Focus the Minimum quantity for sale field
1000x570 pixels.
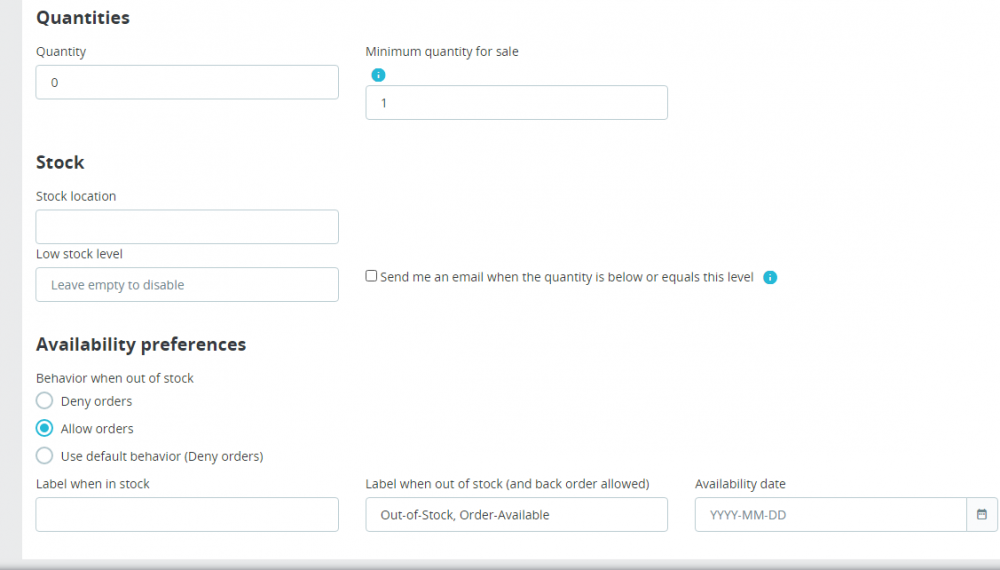[x=516, y=102]
